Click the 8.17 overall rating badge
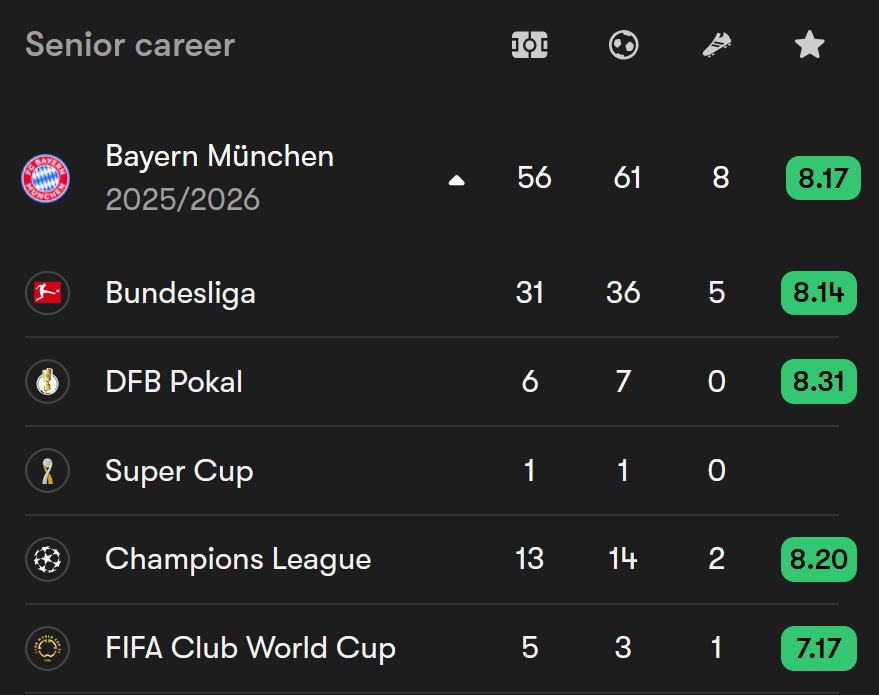Screen dimensions: 879x695 (823, 178)
